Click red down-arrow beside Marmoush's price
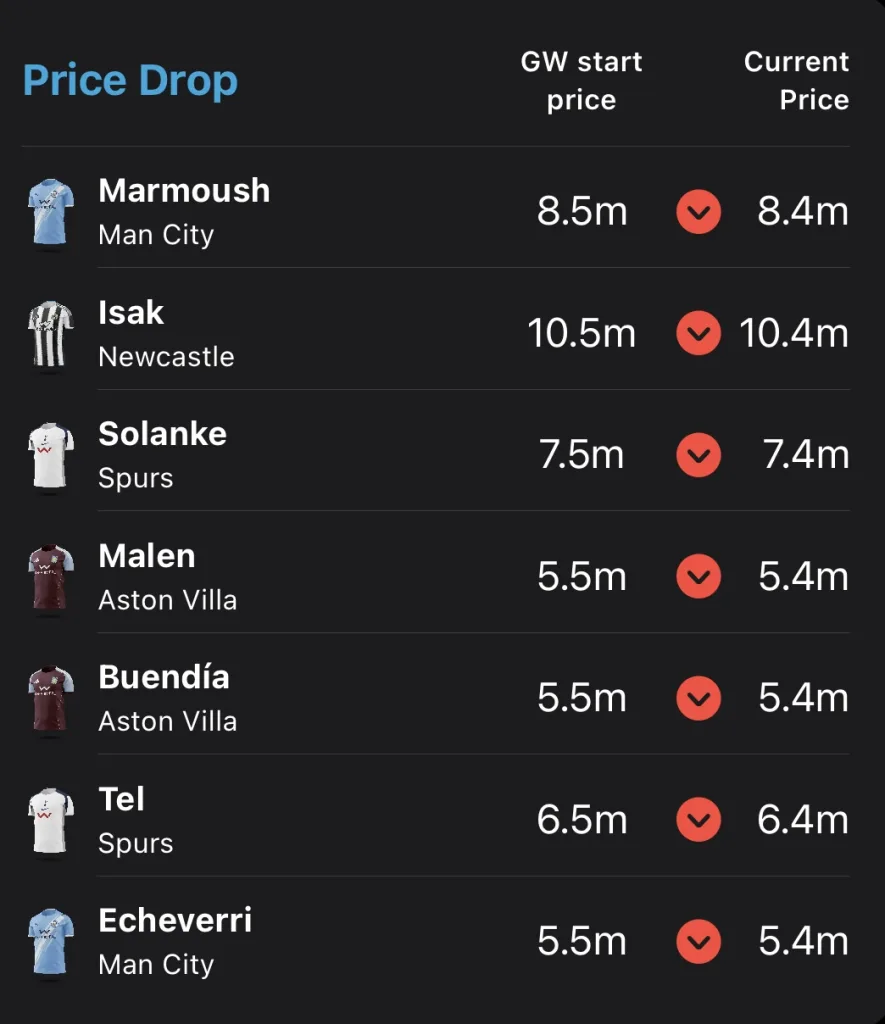This screenshot has width=885, height=1024. pos(698,212)
